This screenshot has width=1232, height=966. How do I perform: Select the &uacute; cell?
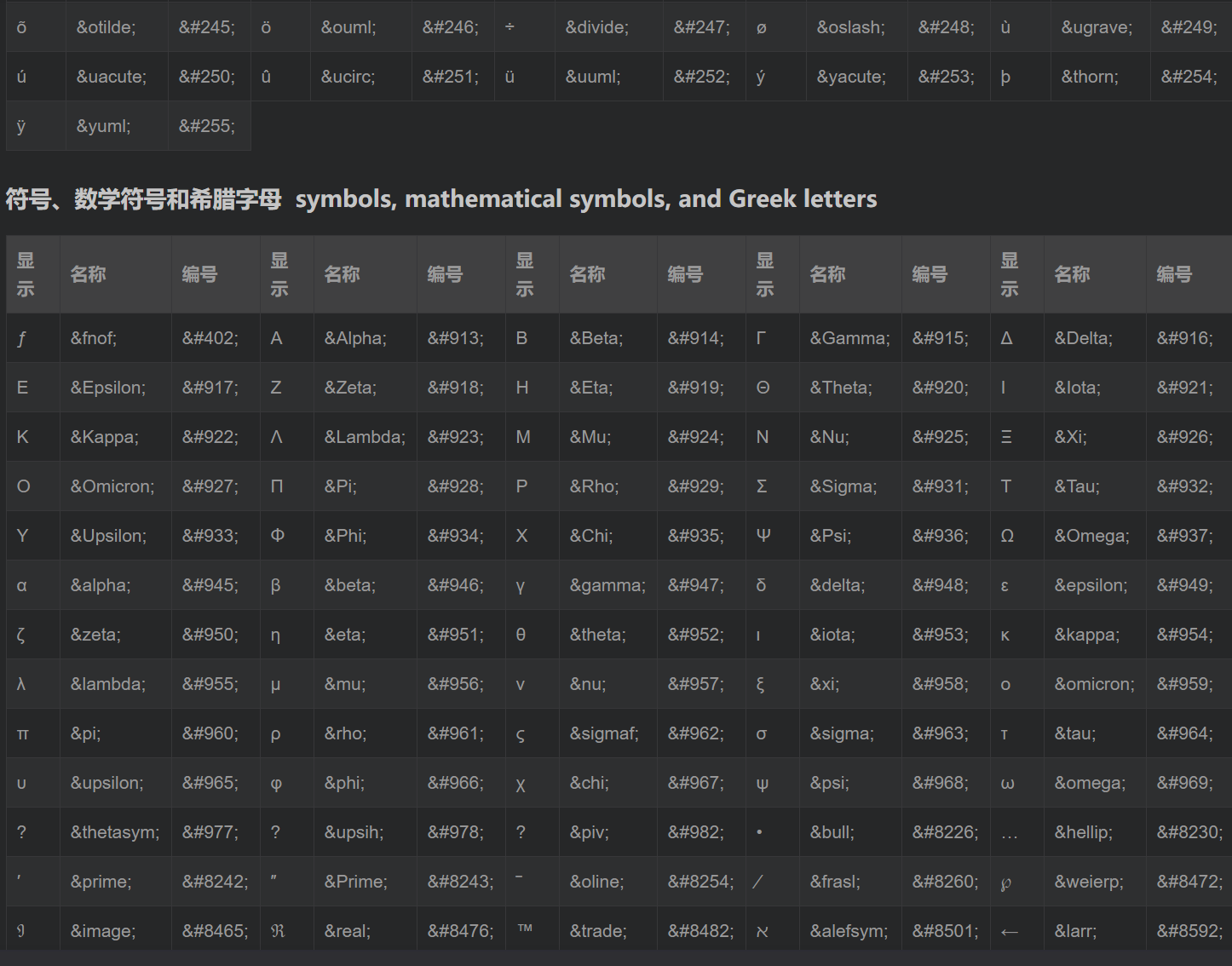117,77
